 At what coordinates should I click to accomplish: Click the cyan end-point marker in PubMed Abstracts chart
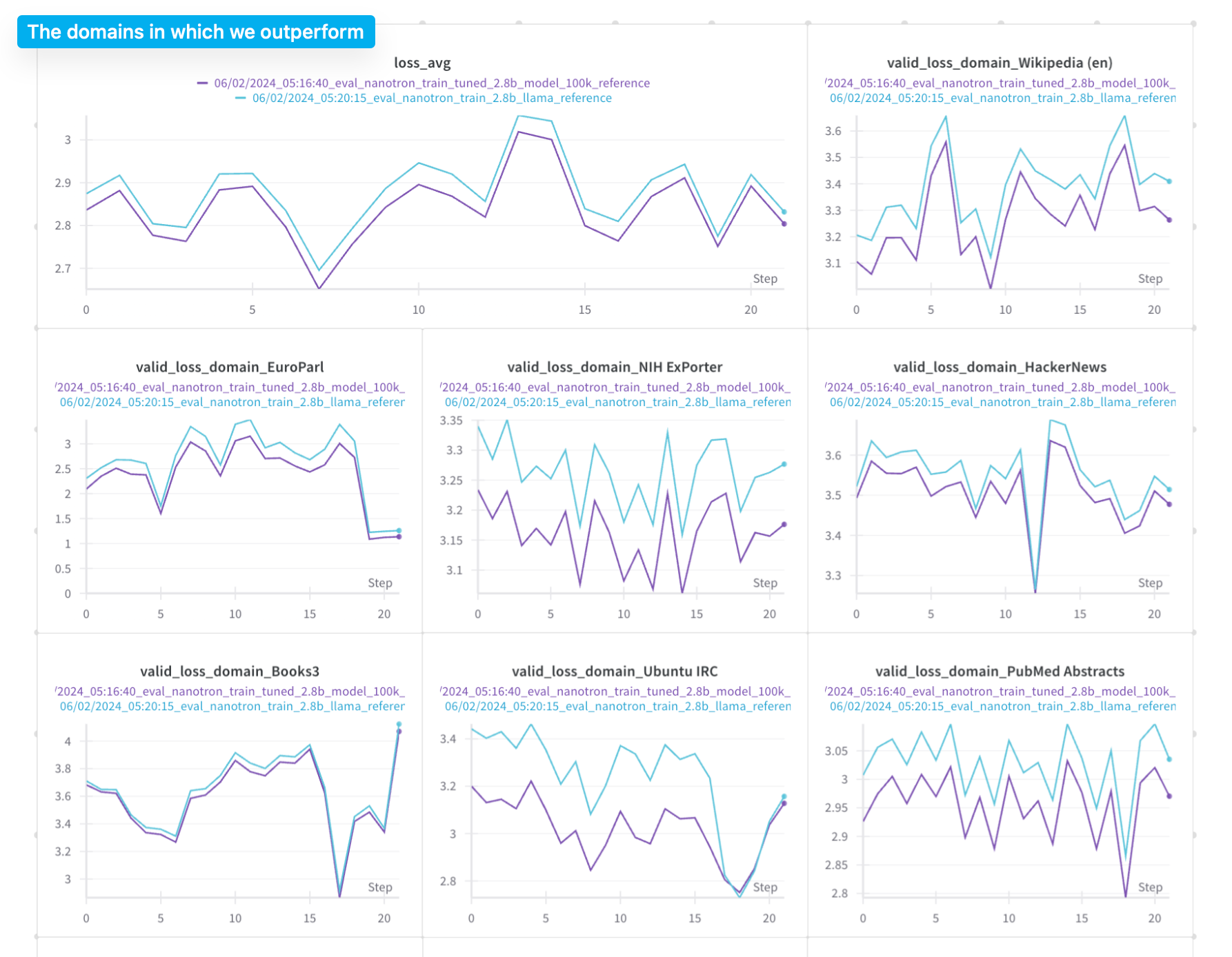(1170, 759)
